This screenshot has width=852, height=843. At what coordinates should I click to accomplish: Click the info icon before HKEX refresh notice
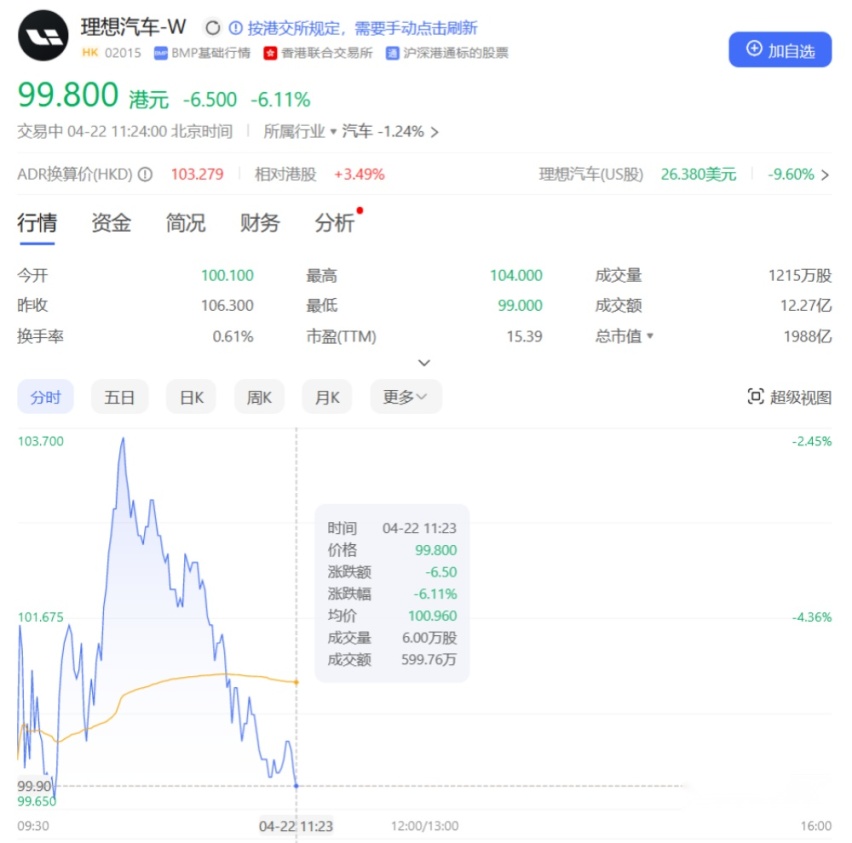235,28
